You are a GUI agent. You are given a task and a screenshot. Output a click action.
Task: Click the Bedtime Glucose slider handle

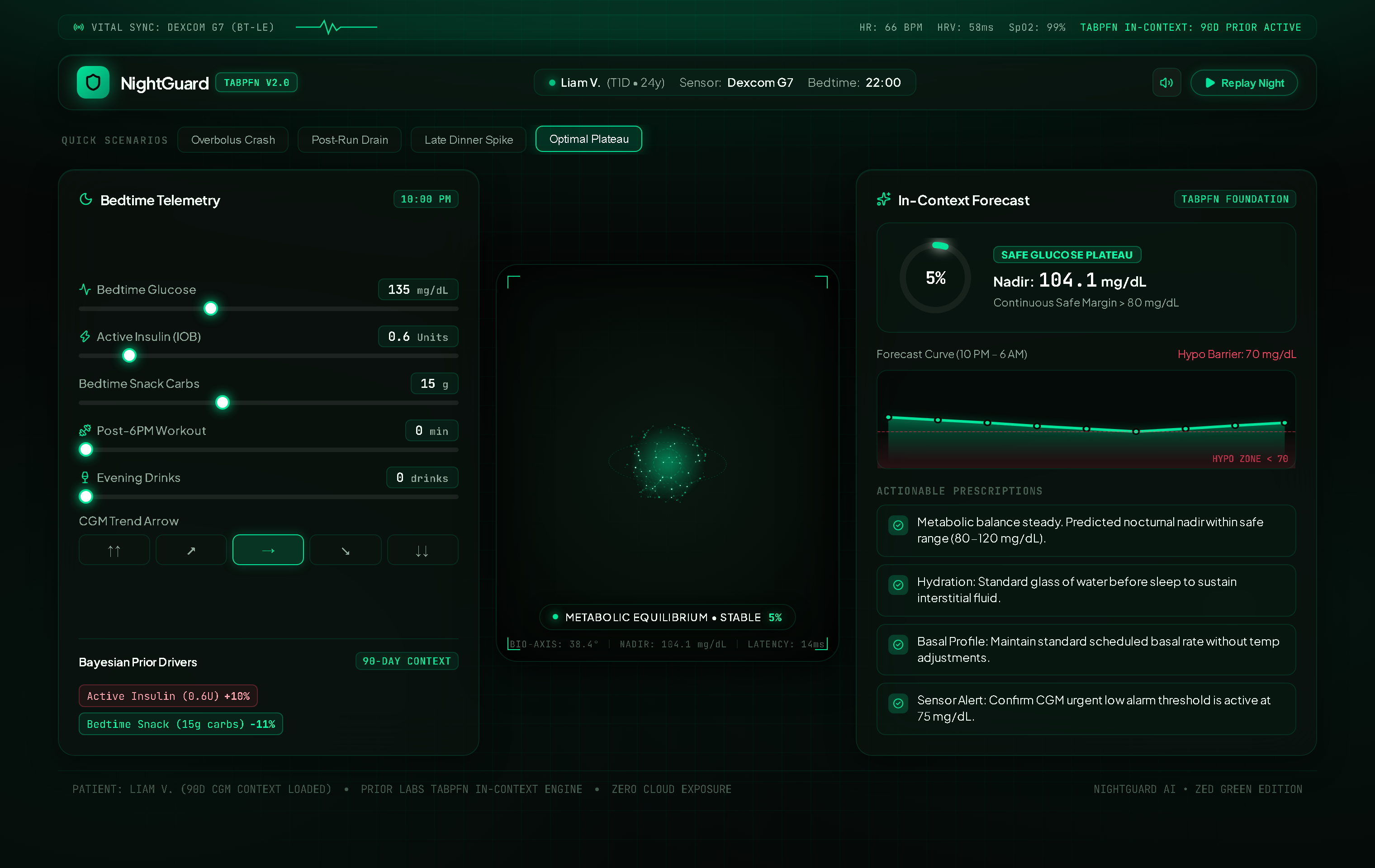[211, 309]
